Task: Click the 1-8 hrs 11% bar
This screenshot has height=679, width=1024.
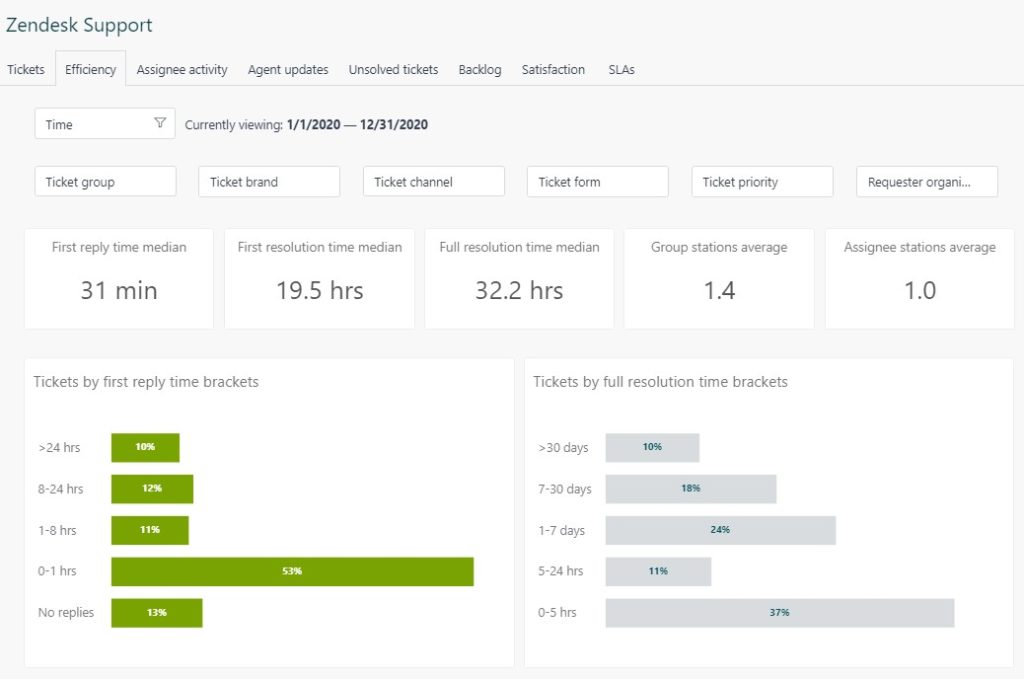Action: (x=150, y=530)
